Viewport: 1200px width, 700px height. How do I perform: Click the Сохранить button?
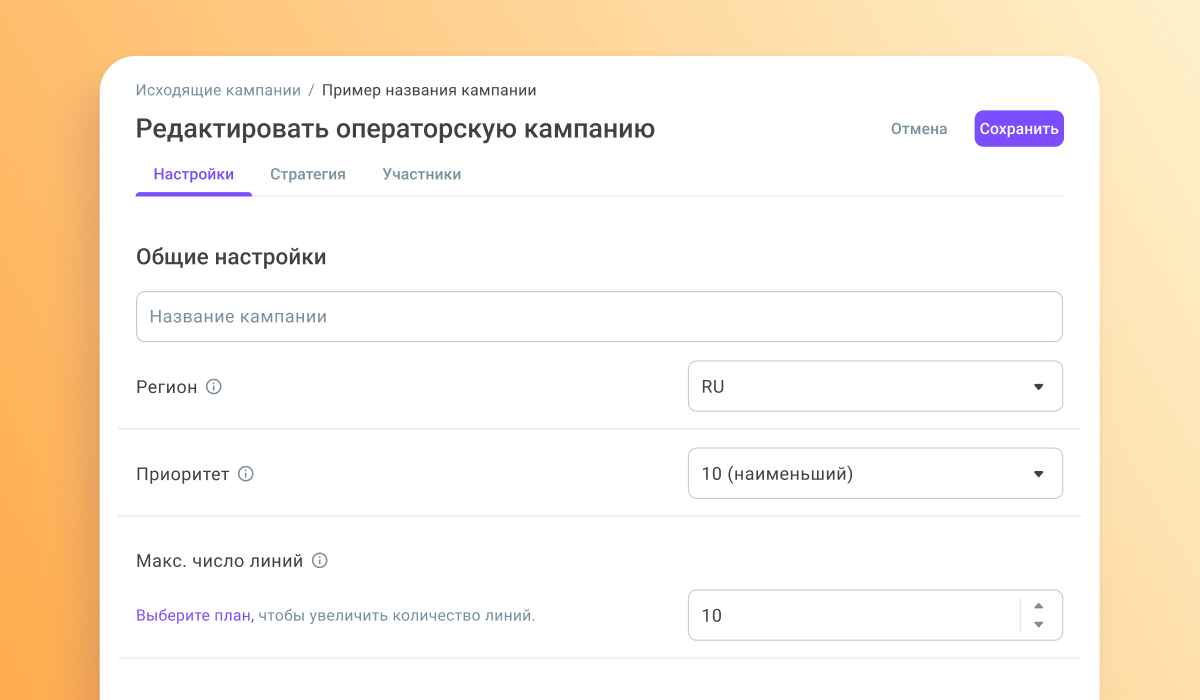pos(1019,129)
